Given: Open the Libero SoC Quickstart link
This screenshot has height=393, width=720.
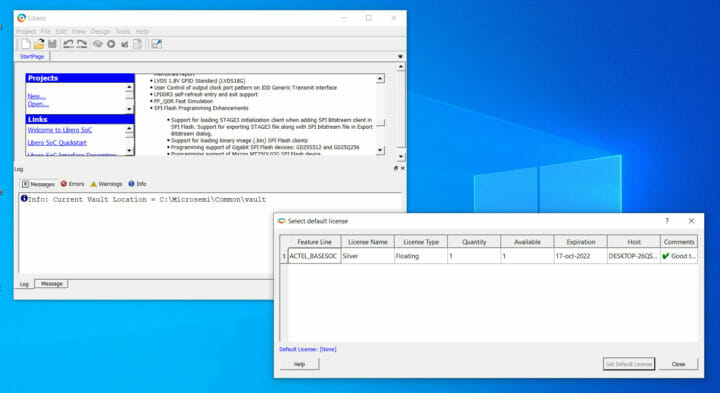Looking at the screenshot, I should click(x=57, y=143).
